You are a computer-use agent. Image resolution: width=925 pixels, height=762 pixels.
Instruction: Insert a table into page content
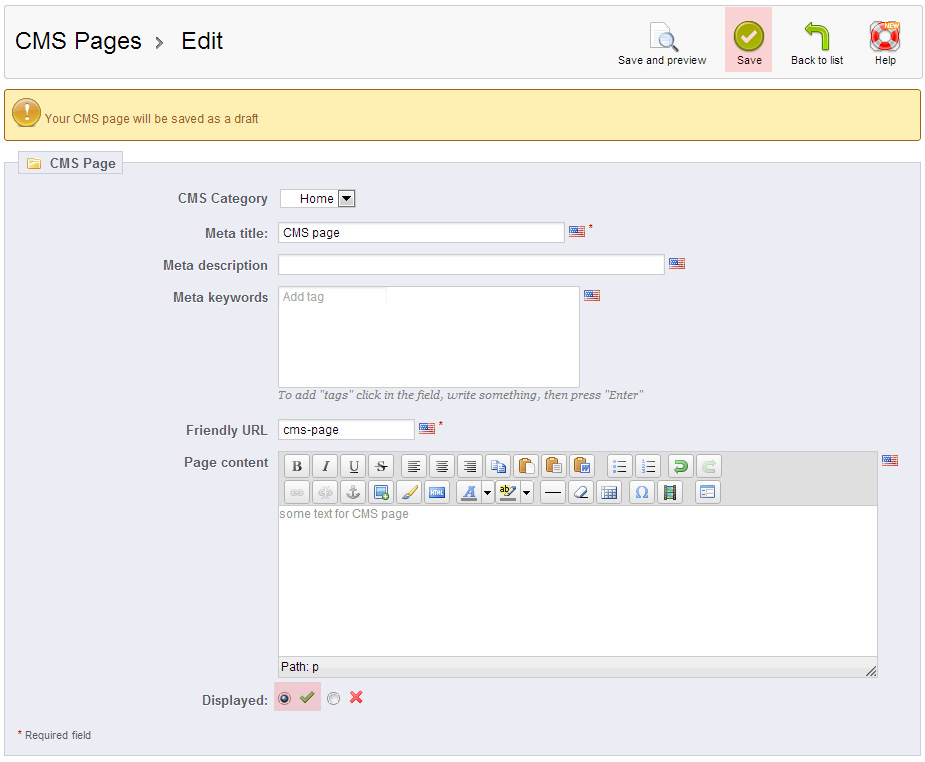(x=608, y=492)
